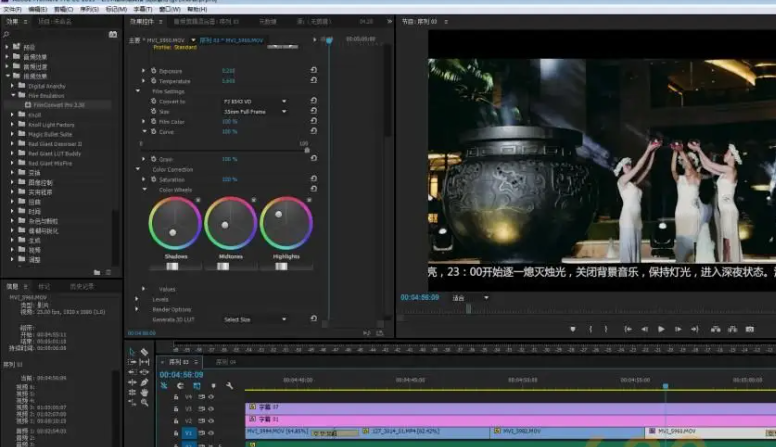
Task: Expand the Magic Bullet Suite folder
Action: pos(12,133)
